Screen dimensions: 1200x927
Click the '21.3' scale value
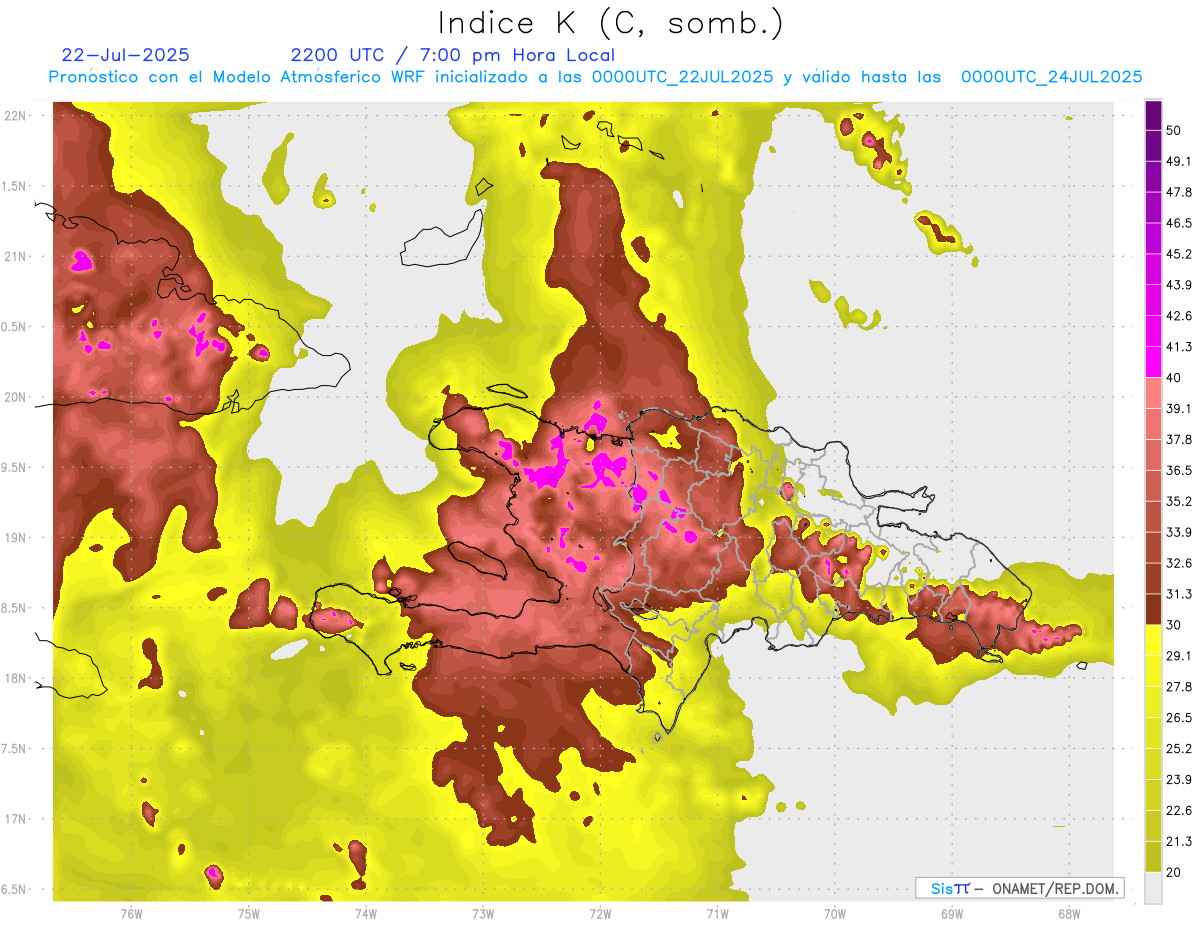click(x=1179, y=842)
